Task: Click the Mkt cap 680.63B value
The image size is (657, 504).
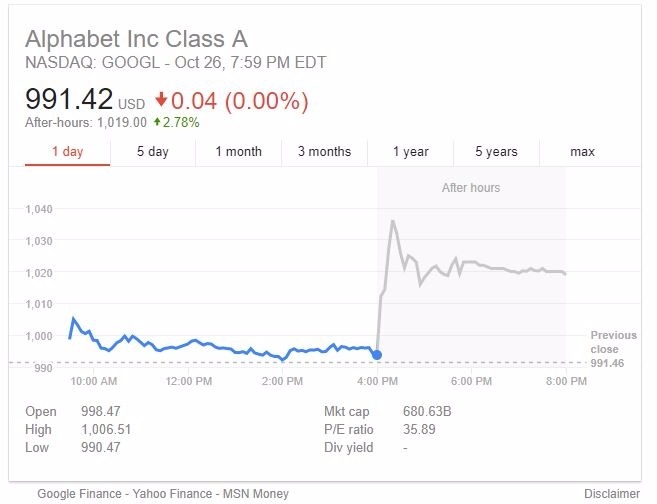Action: coord(430,411)
